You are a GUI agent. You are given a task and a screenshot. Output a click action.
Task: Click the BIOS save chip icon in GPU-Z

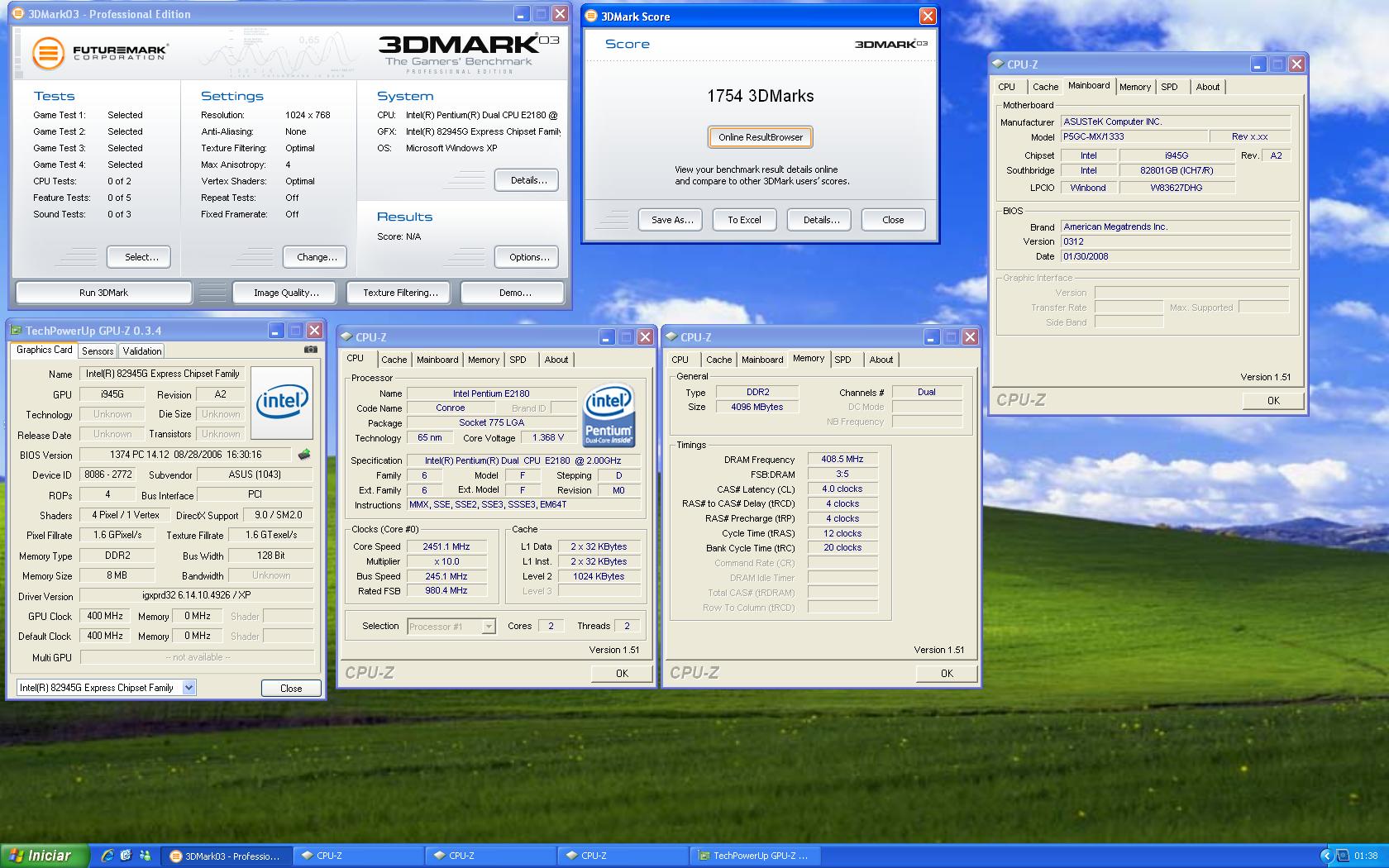[304, 455]
